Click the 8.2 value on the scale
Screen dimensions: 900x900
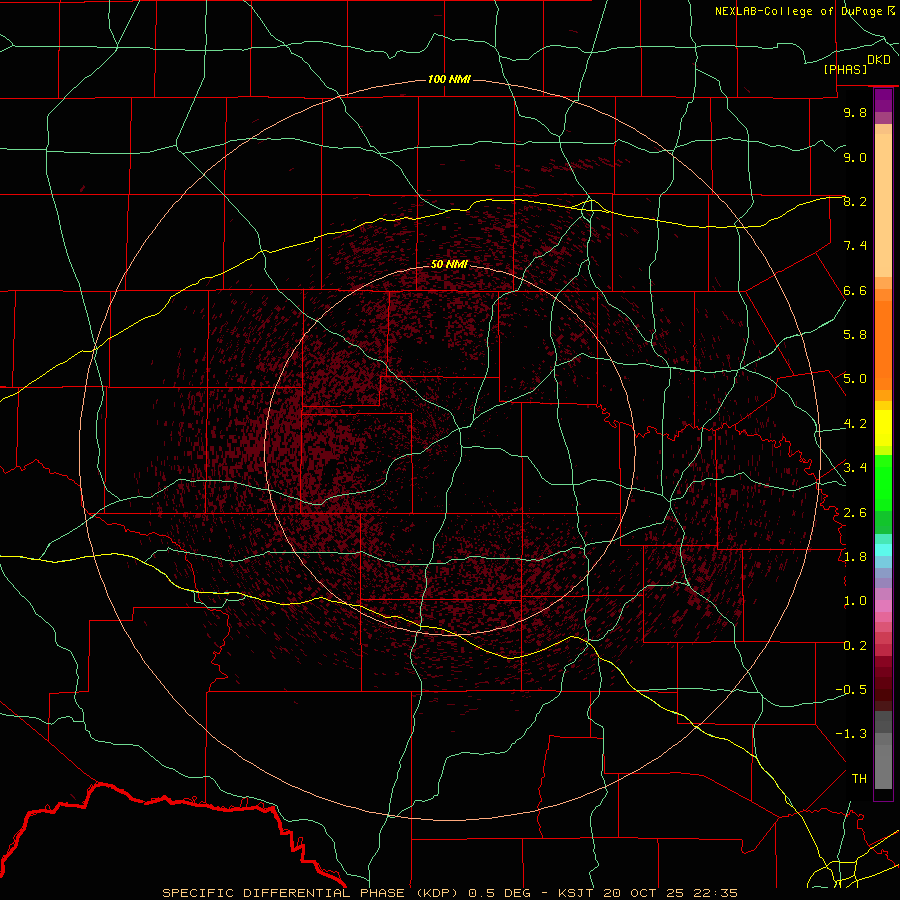(x=855, y=201)
